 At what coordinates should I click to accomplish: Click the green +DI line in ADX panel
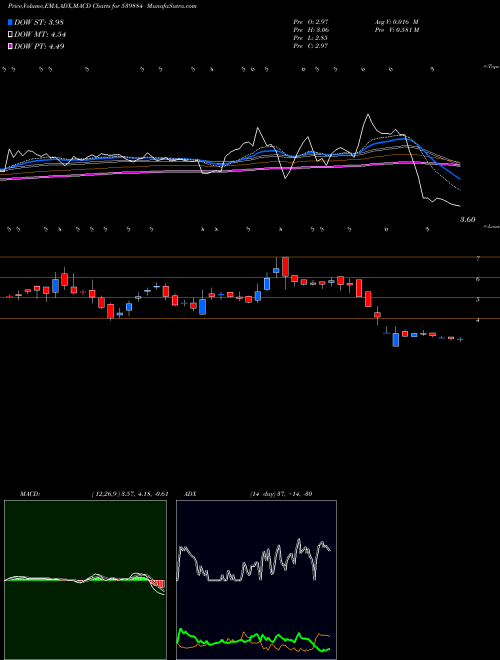tap(253, 638)
